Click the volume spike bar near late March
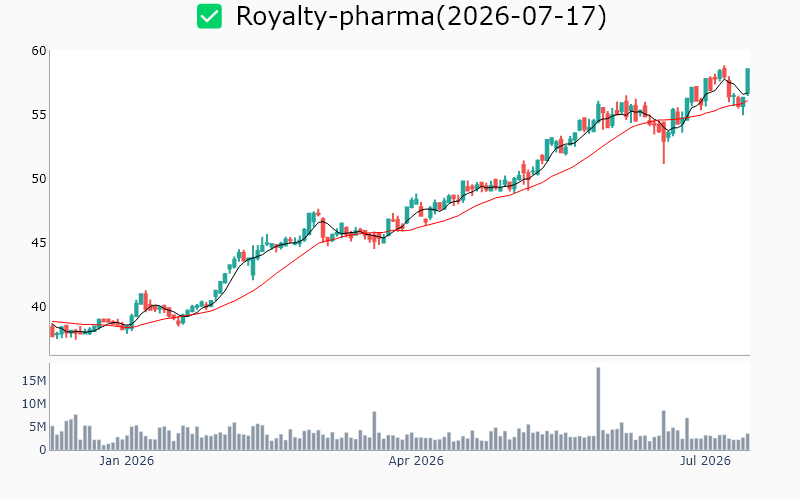The image size is (800, 500). pos(374,431)
